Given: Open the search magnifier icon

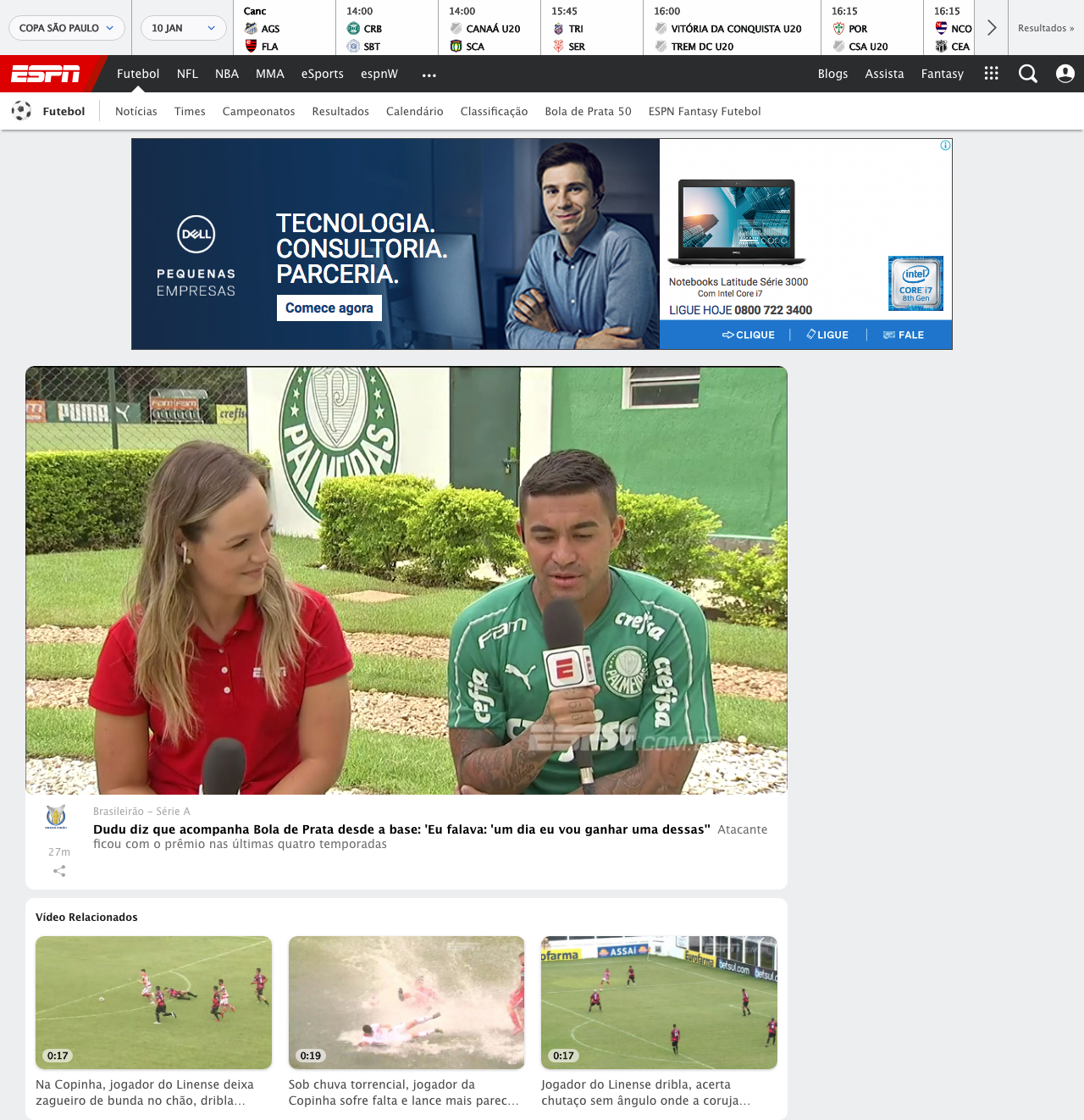Looking at the screenshot, I should pyautogui.click(x=1028, y=74).
